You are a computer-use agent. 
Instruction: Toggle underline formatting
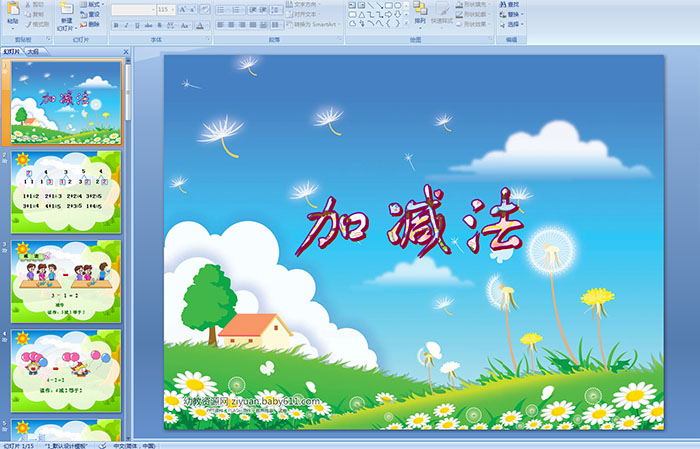click(x=137, y=25)
